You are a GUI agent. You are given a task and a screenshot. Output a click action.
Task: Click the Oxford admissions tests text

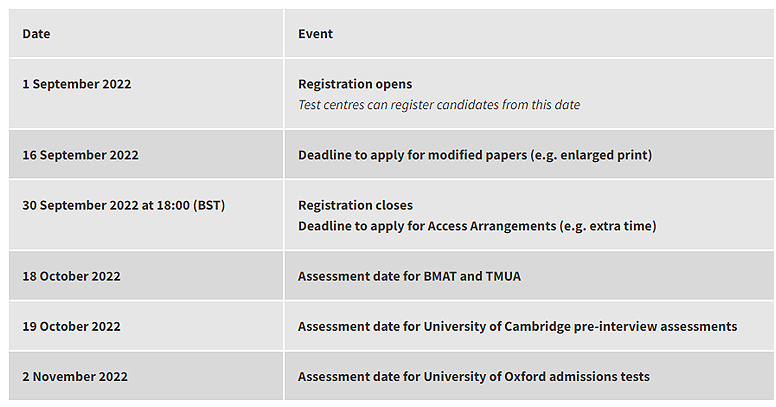(473, 377)
